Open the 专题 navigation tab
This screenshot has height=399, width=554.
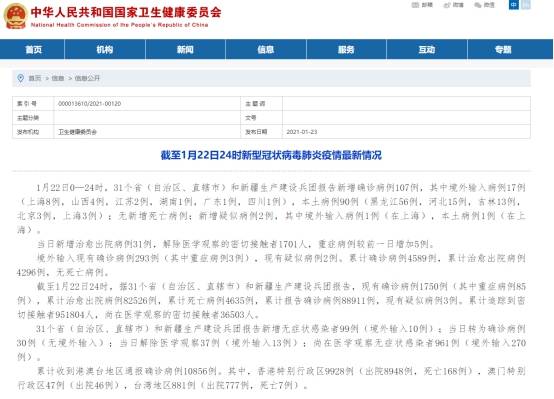coord(510,49)
